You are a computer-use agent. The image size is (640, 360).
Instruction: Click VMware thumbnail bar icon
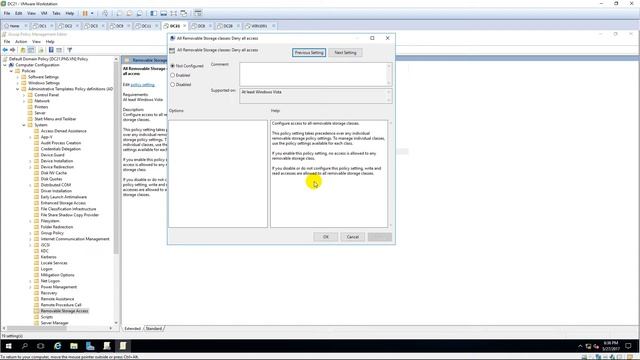(x=163, y=13)
